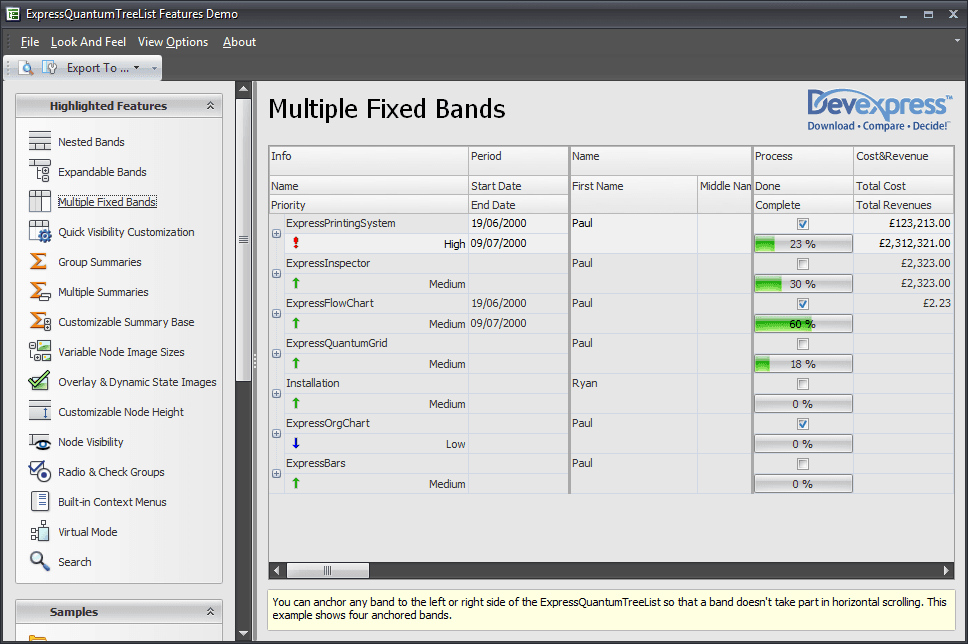This screenshot has height=644, width=968.
Task: Click the Nested Bands icon
Action: (40, 141)
